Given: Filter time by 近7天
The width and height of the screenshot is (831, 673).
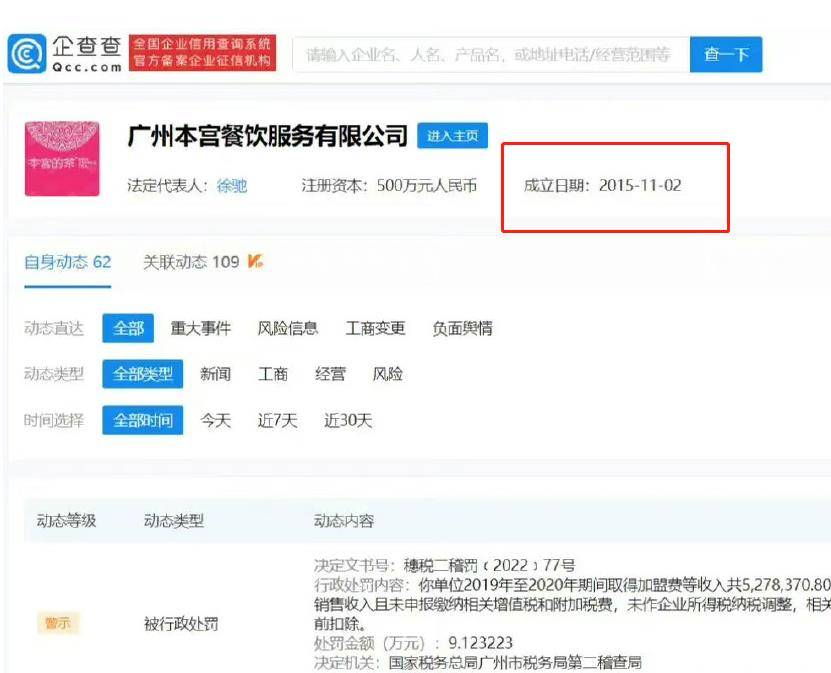Looking at the screenshot, I should 277,421.
